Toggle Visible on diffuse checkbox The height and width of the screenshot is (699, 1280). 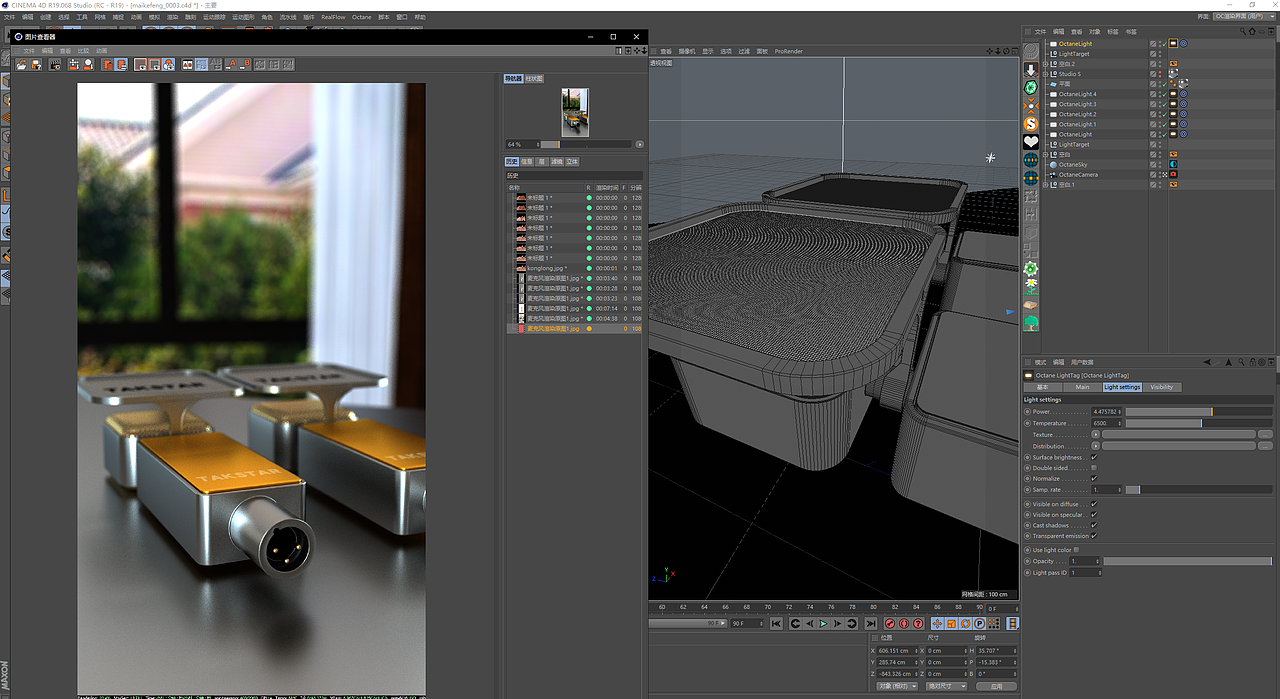1094,504
